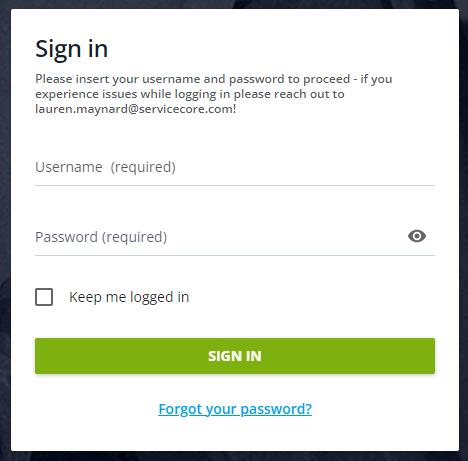
Task: Submit the form with SIGN IN
Action: click(235, 356)
